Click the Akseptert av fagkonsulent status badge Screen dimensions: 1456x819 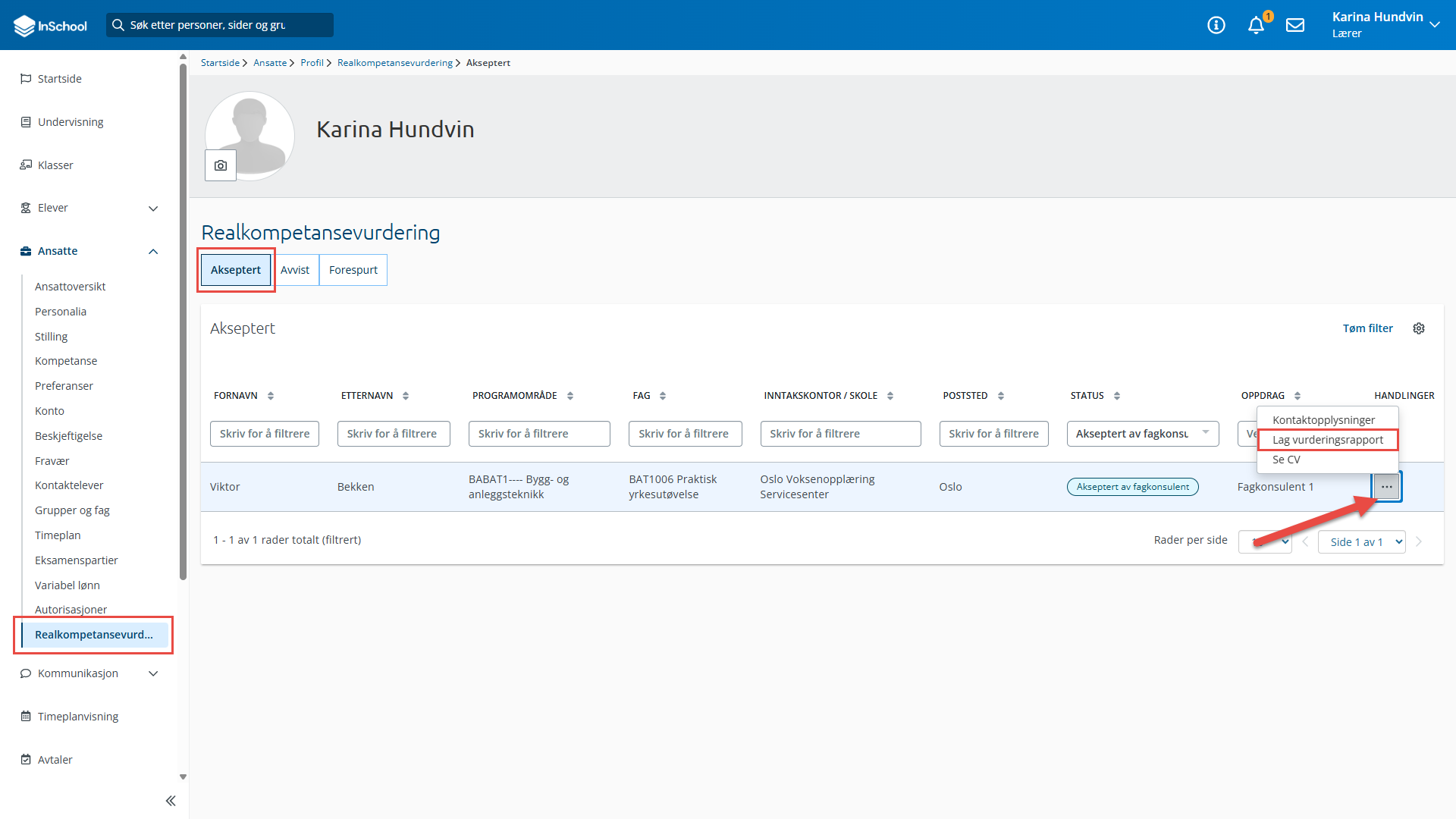click(1133, 487)
